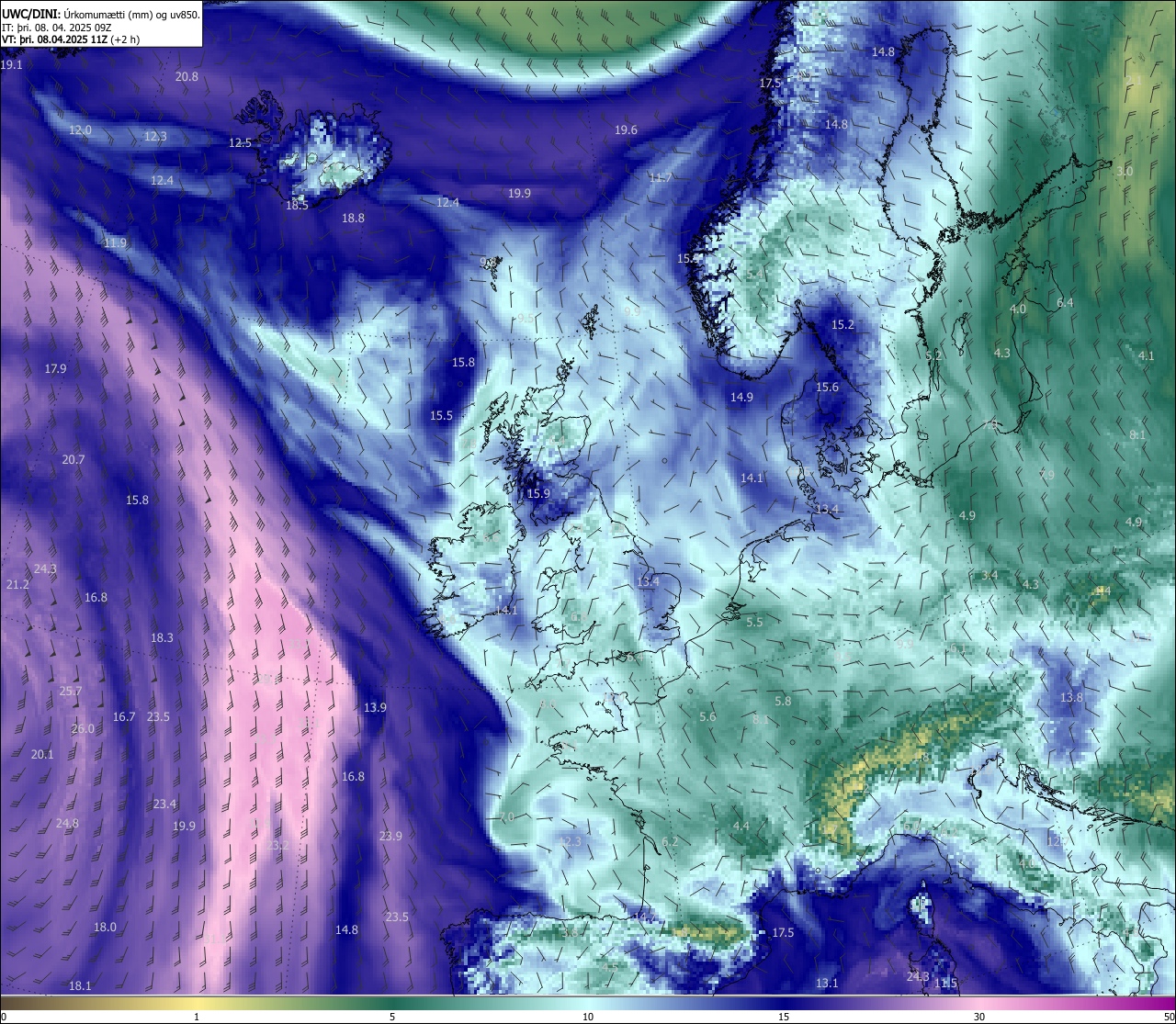The width and height of the screenshot is (1176, 1024).
Task: Click the 18.3 value on the map
Action: 162,637
